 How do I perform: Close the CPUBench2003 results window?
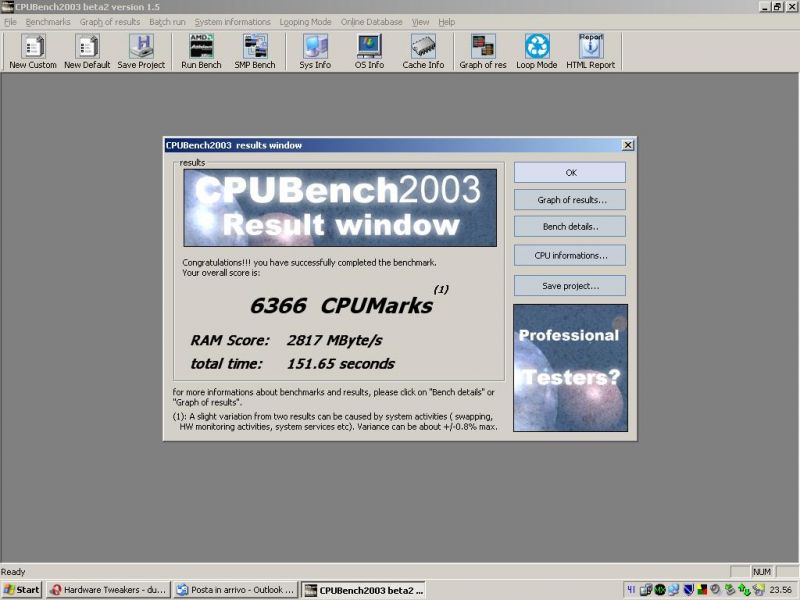pos(628,145)
